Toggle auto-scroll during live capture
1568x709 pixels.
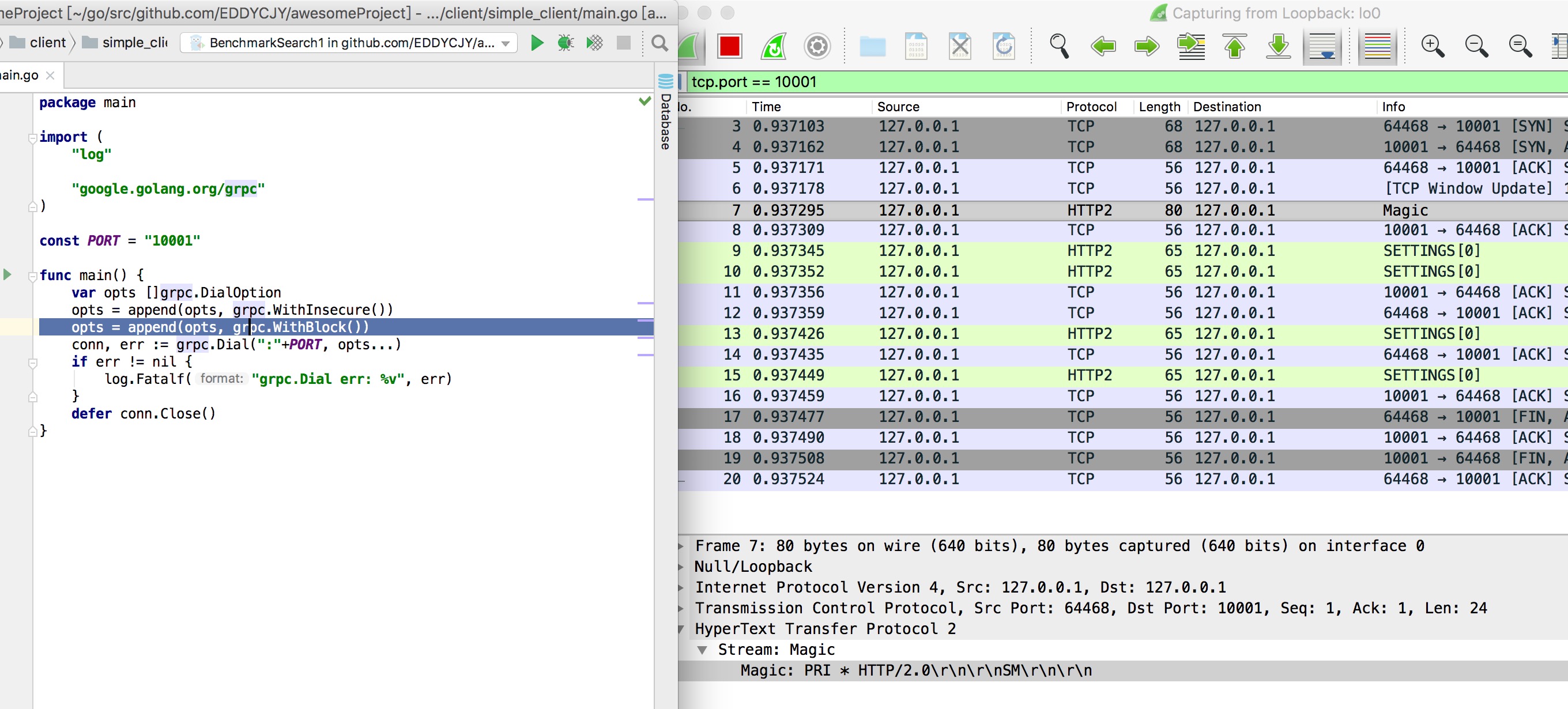pyautogui.click(x=1322, y=46)
